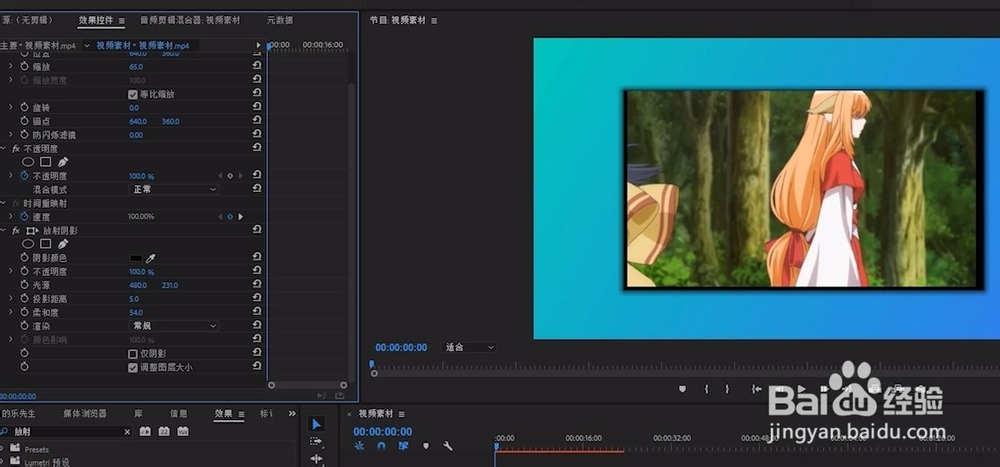The height and width of the screenshot is (467, 1000).
Task: Open the 元数据 tab
Action: click(x=280, y=20)
